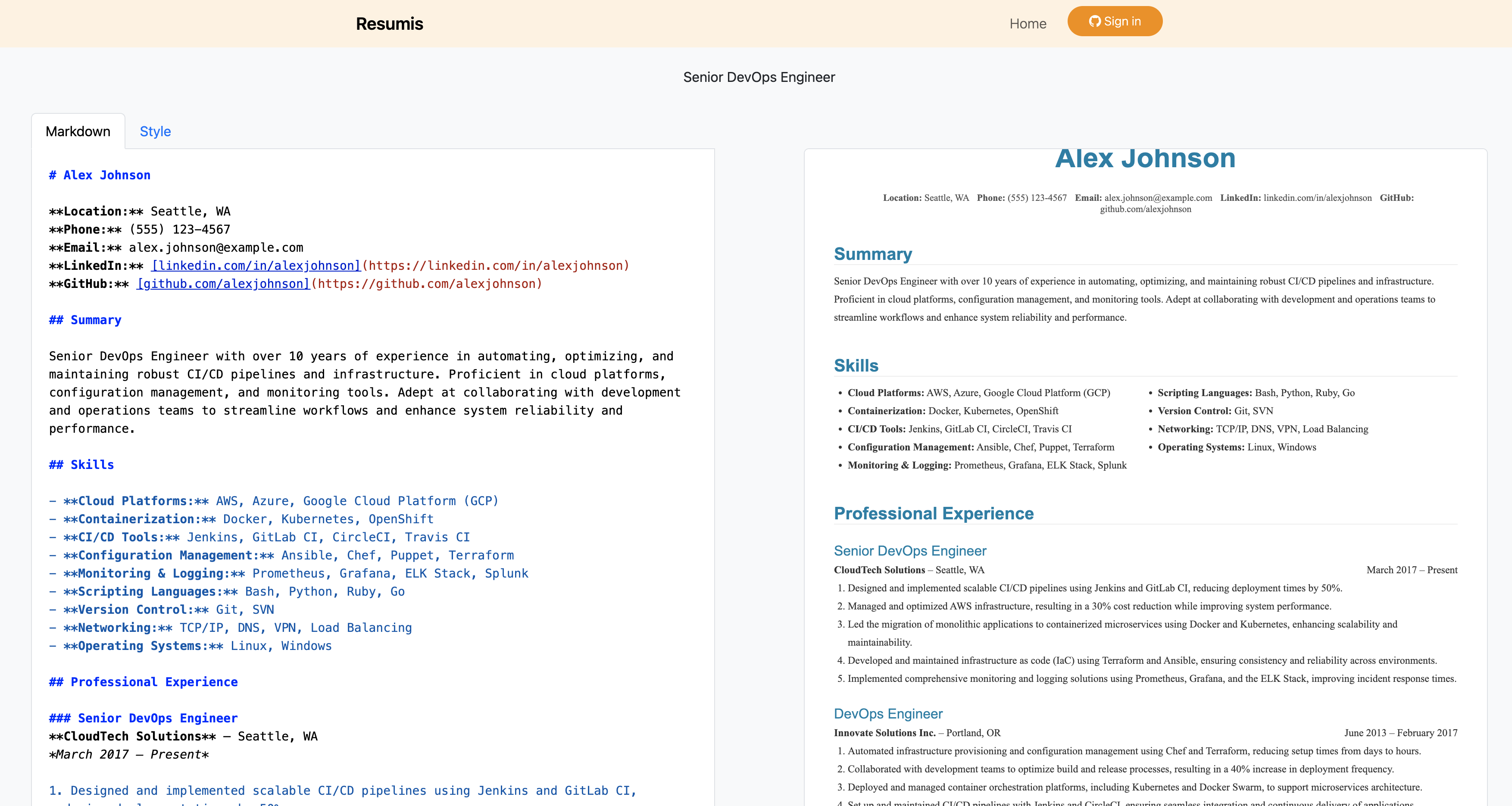Image resolution: width=1512 pixels, height=806 pixels.
Task: Click the Scripting Languages line in the editor
Action: [x=227, y=591]
